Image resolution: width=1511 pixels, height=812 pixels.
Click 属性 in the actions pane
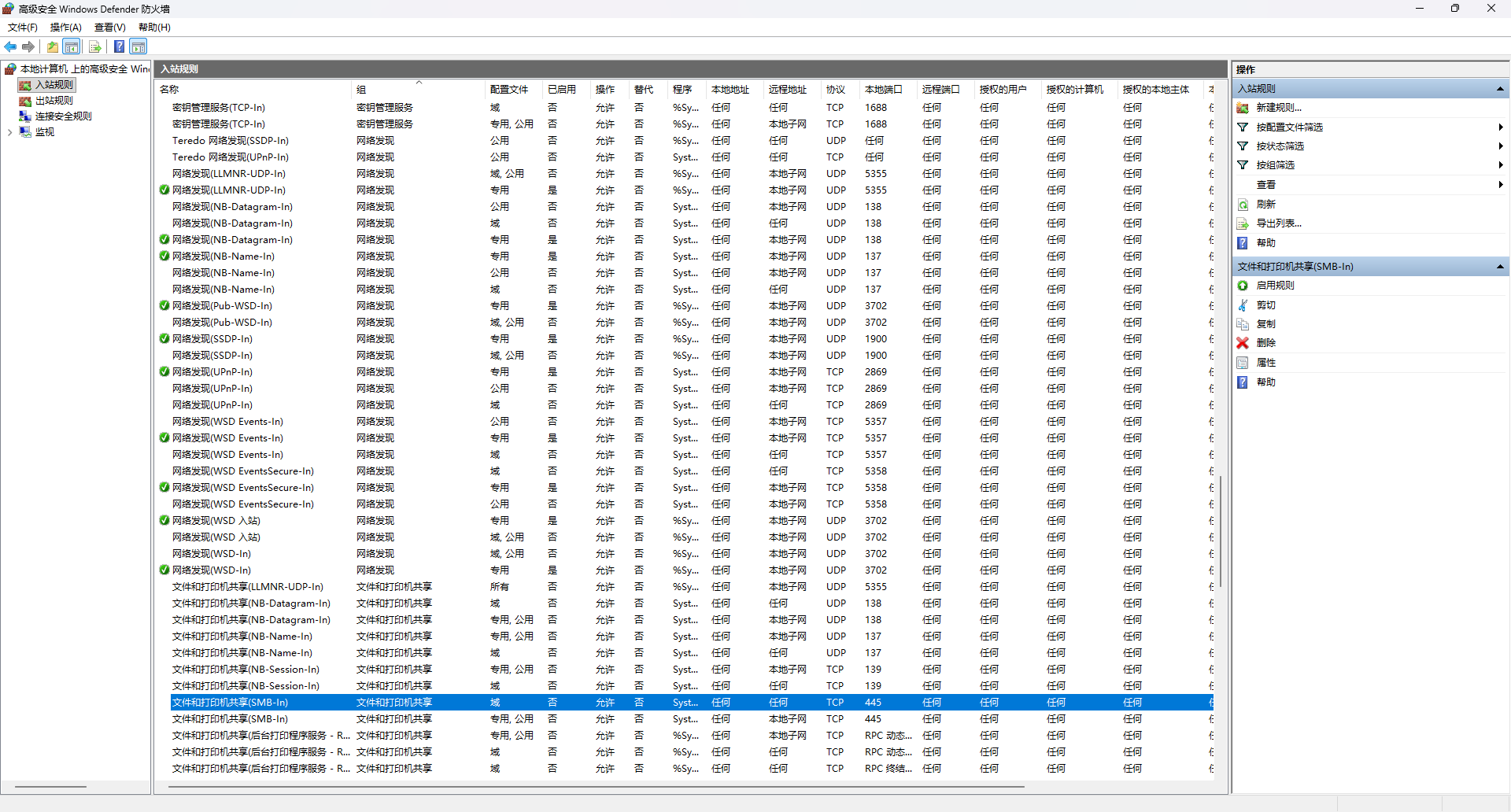1266,363
